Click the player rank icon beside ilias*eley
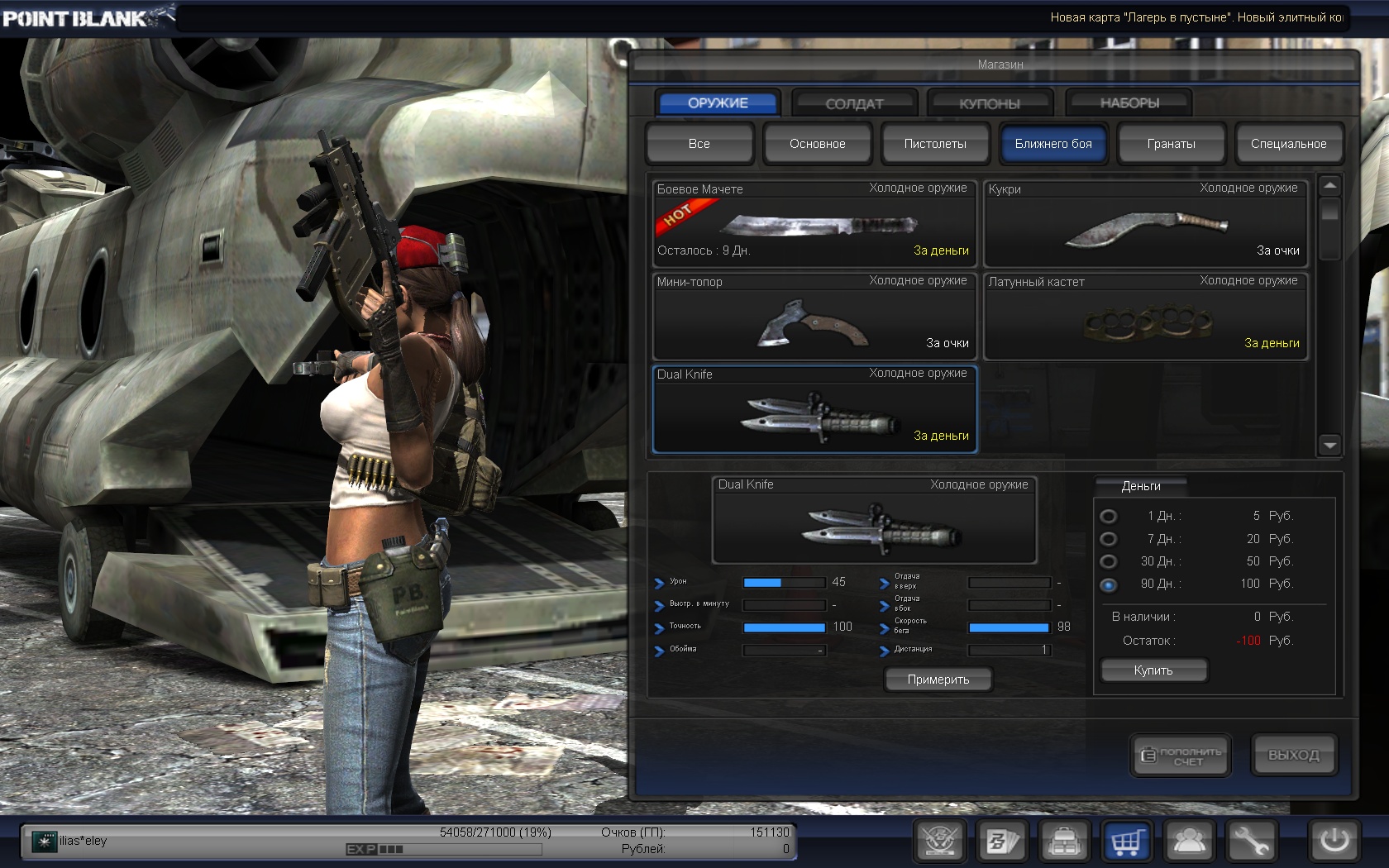This screenshot has width=1389, height=868. (44, 842)
